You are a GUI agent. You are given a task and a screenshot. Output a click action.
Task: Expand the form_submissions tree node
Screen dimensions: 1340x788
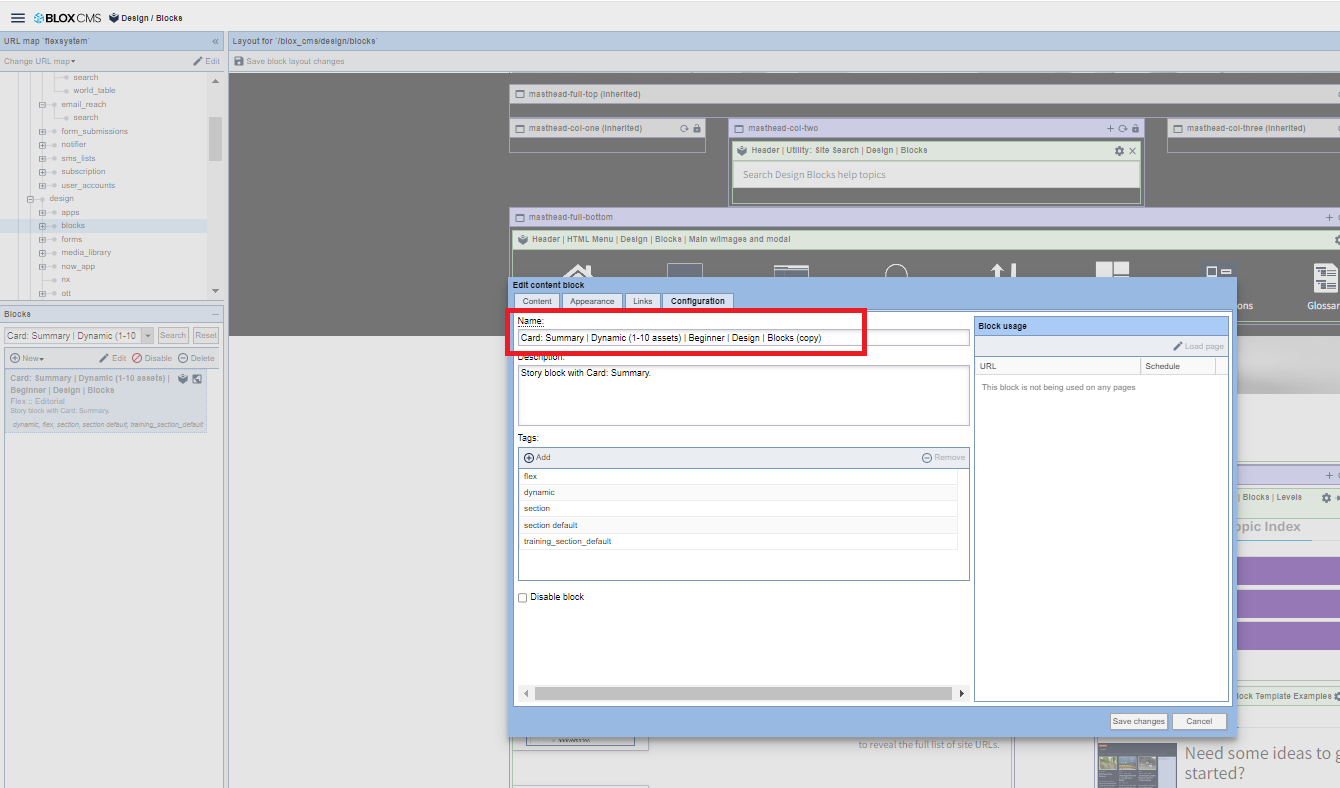coord(42,132)
